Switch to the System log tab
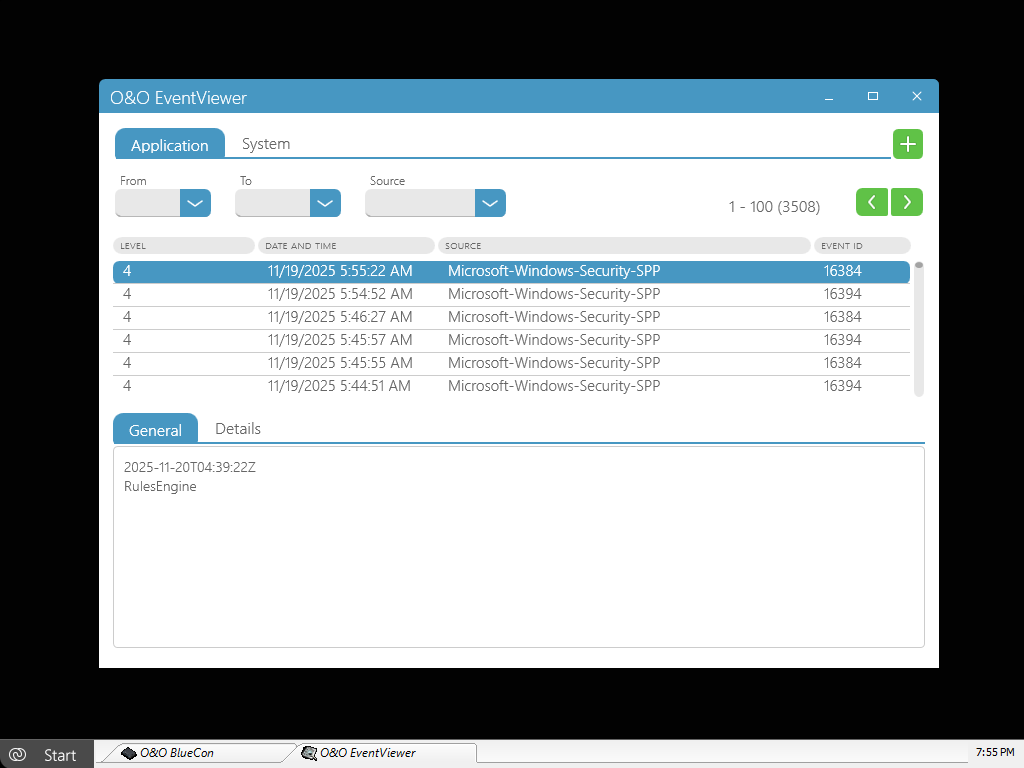This screenshot has width=1024, height=768. point(266,144)
